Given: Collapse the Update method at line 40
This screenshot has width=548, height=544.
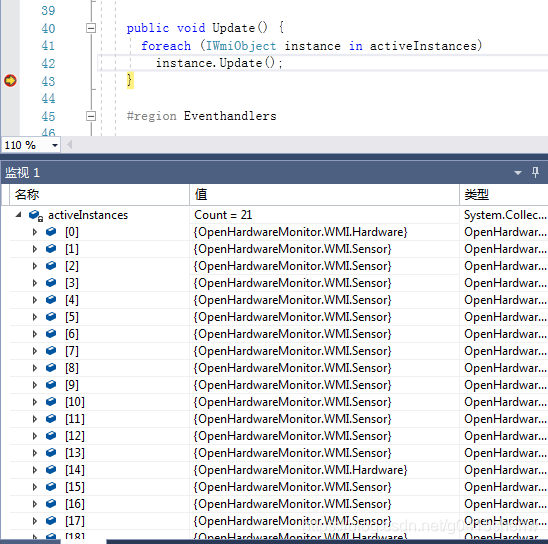Looking at the screenshot, I should point(91,28).
